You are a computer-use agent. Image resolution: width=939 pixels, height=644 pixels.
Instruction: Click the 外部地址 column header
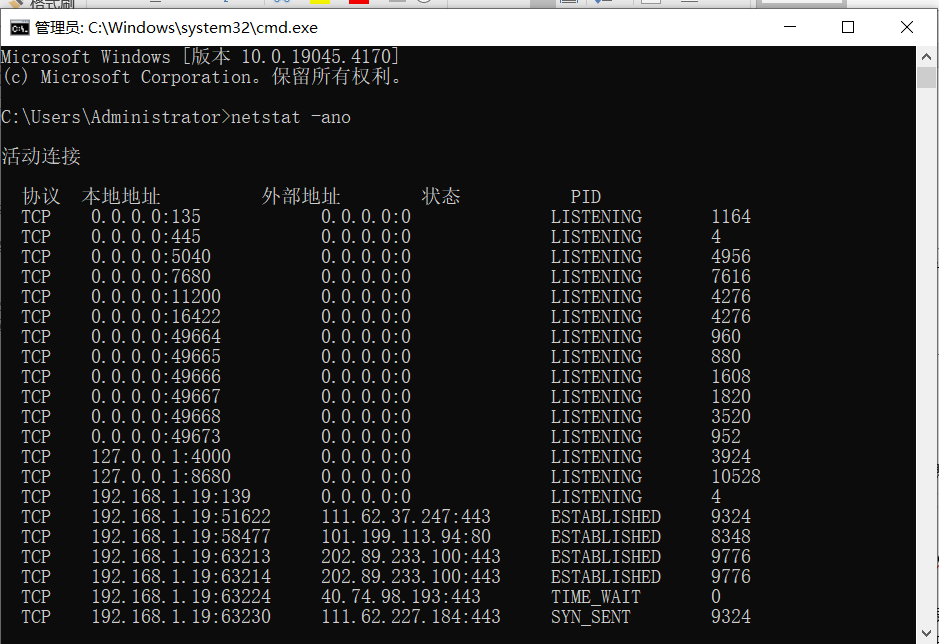point(301,196)
